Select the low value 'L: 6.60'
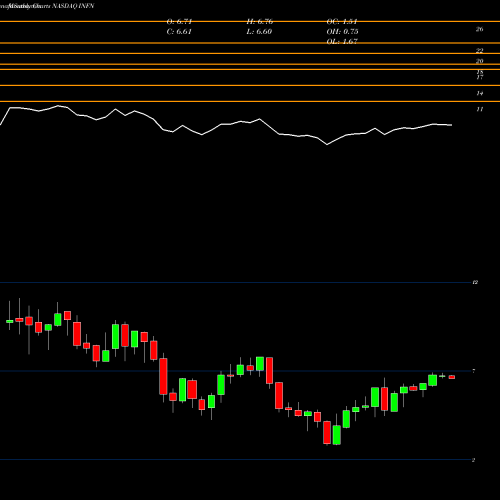 coord(259,32)
